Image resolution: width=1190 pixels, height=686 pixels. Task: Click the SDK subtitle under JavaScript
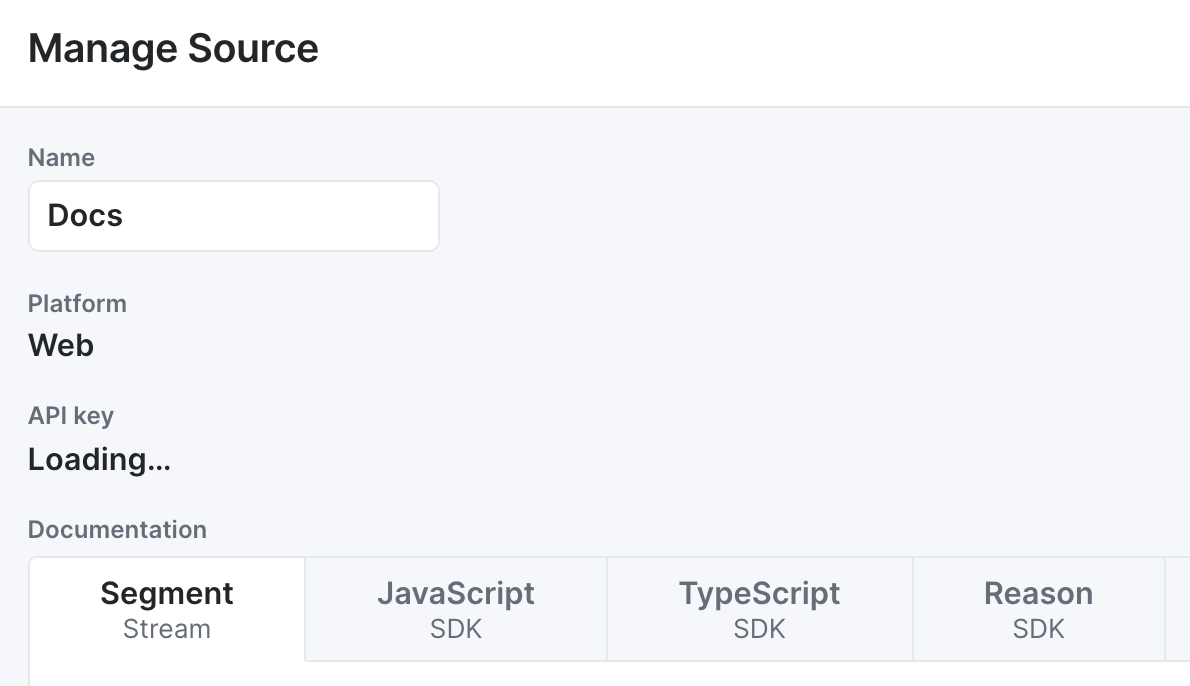(455, 629)
